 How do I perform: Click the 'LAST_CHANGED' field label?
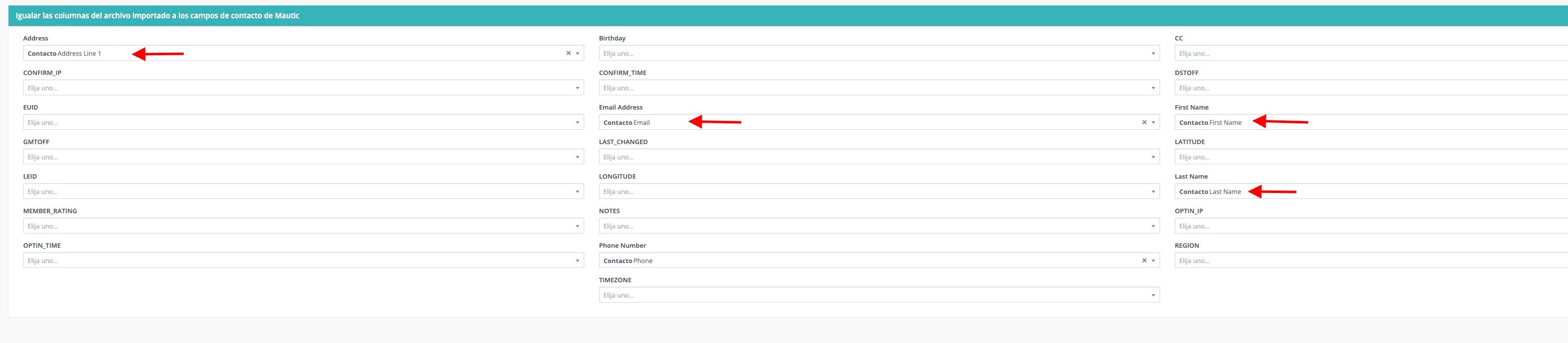tap(623, 142)
